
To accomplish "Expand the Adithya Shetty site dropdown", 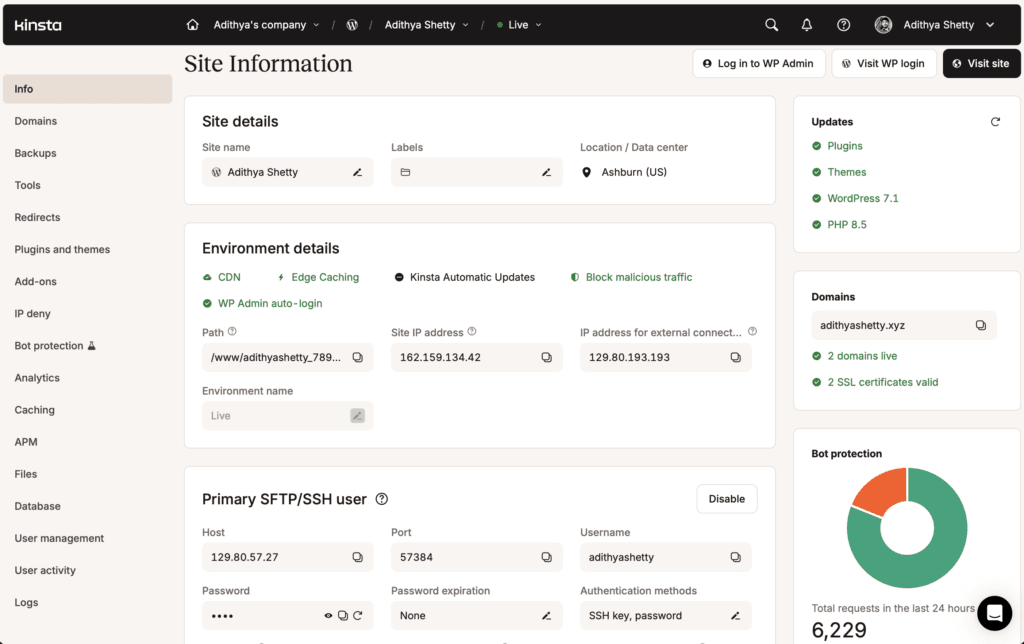I will [x=426, y=25].
